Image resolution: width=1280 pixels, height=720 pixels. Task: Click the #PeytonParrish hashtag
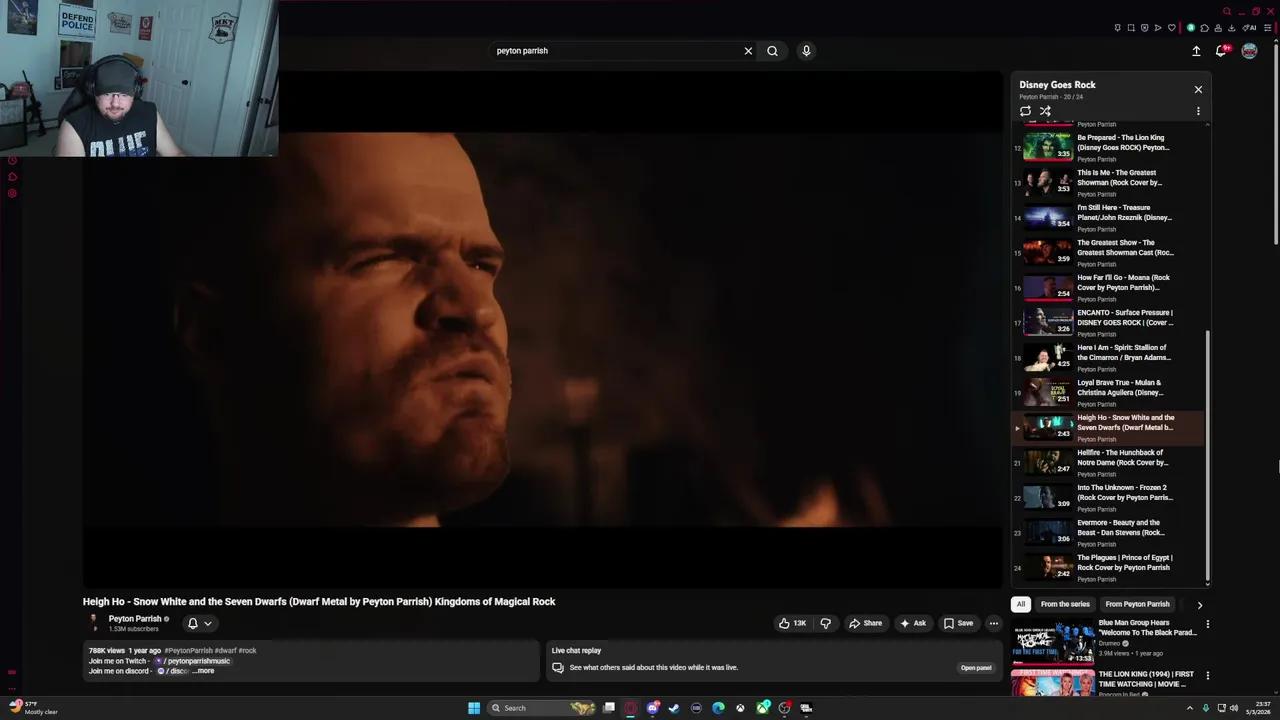(x=188, y=651)
